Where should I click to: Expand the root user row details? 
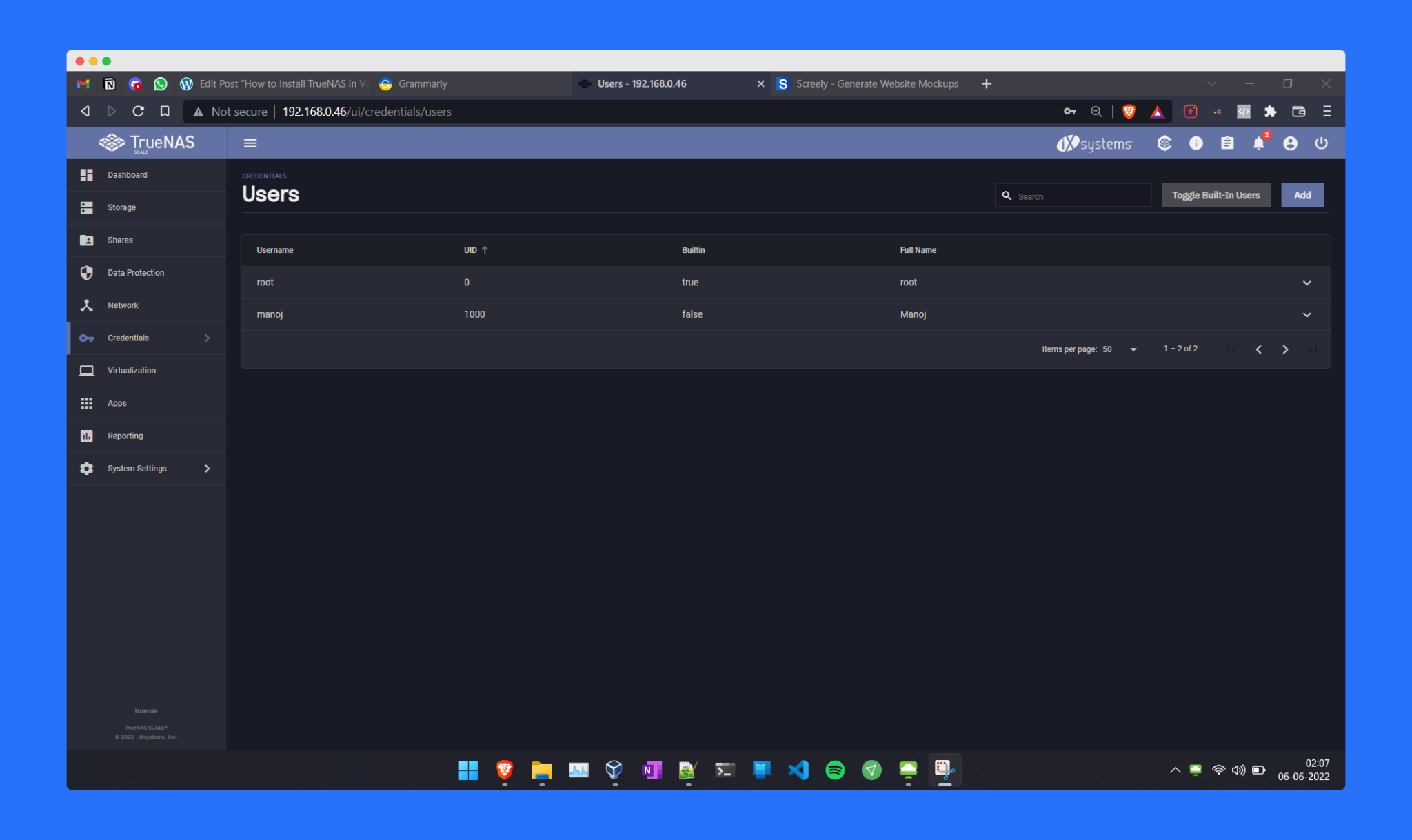point(1307,283)
